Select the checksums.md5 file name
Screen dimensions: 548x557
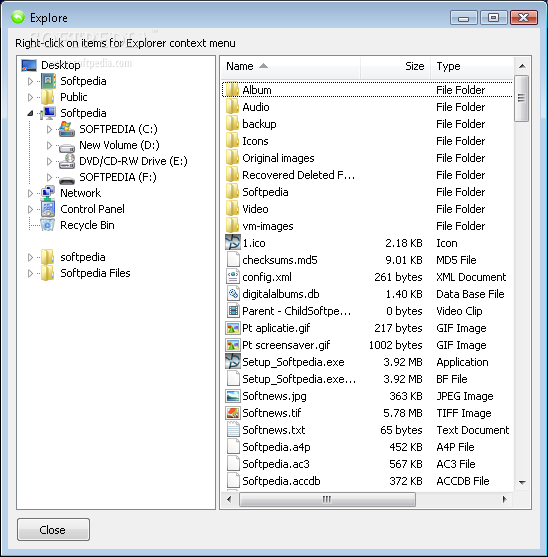[280, 260]
